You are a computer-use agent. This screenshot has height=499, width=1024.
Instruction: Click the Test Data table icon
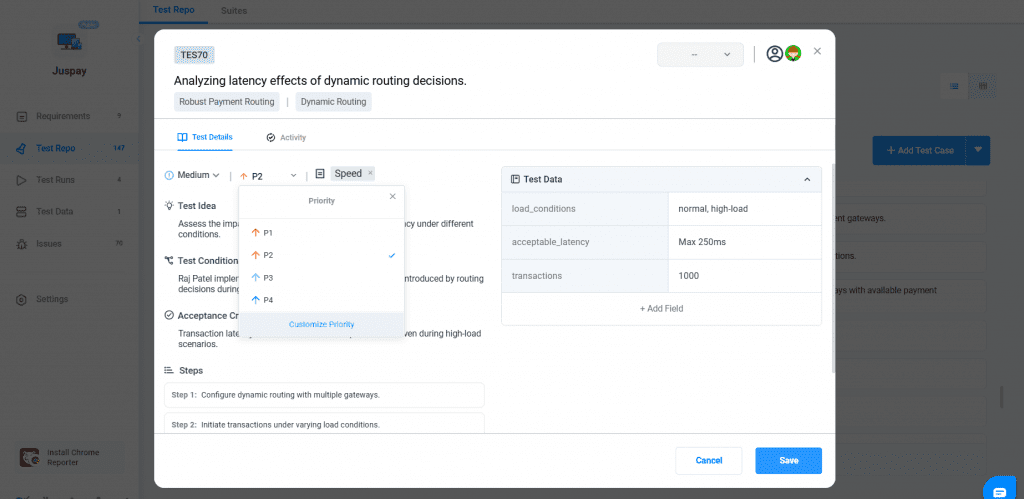pyautogui.click(x=515, y=179)
